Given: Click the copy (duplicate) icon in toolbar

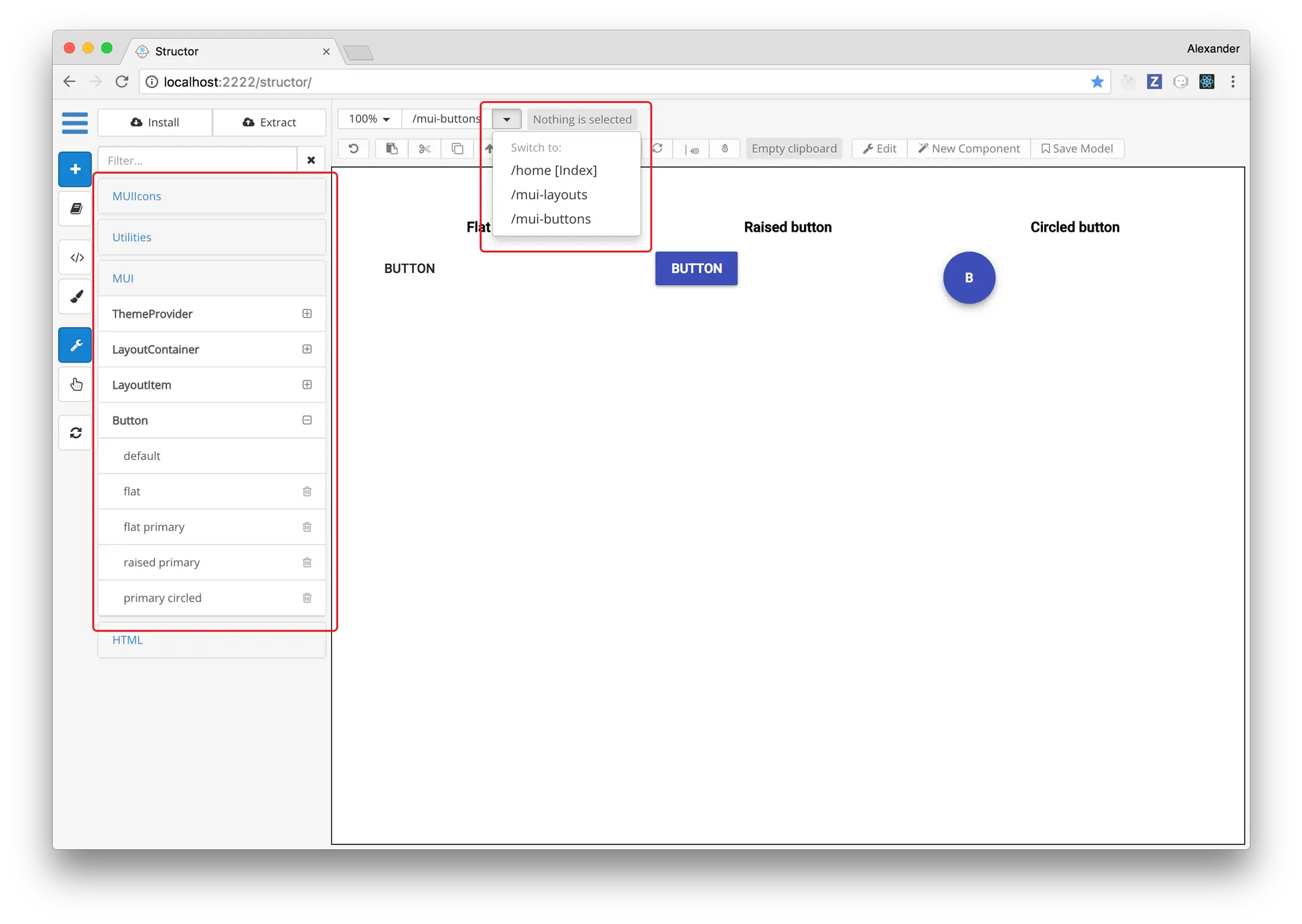Looking at the screenshot, I should tap(457, 148).
